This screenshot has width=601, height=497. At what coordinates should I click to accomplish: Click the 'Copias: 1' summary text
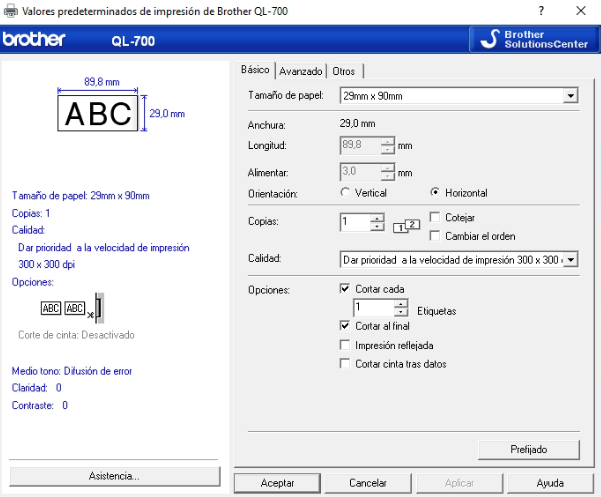pos(31,213)
